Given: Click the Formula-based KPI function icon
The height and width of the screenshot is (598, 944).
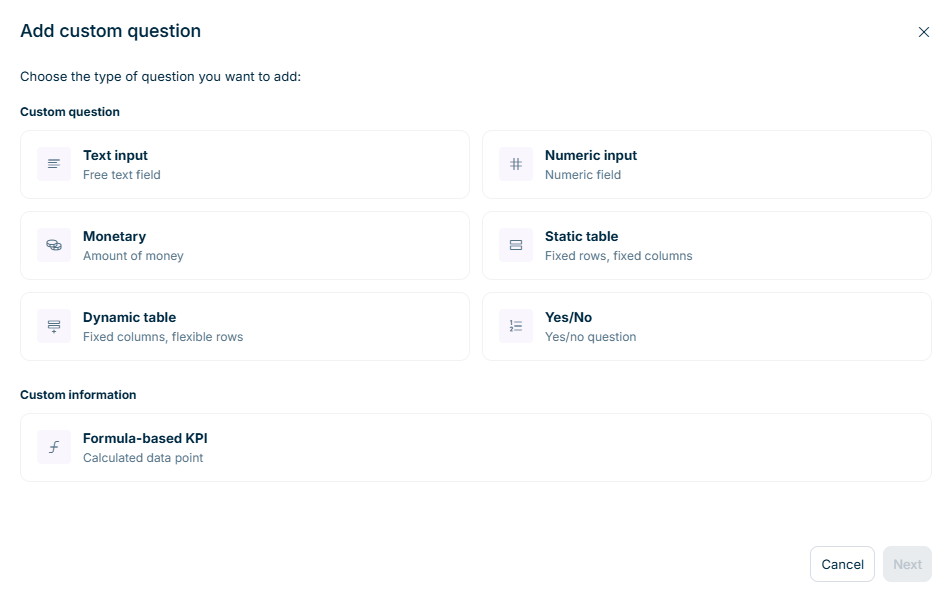Looking at the screenshot, I should (54, 447).
